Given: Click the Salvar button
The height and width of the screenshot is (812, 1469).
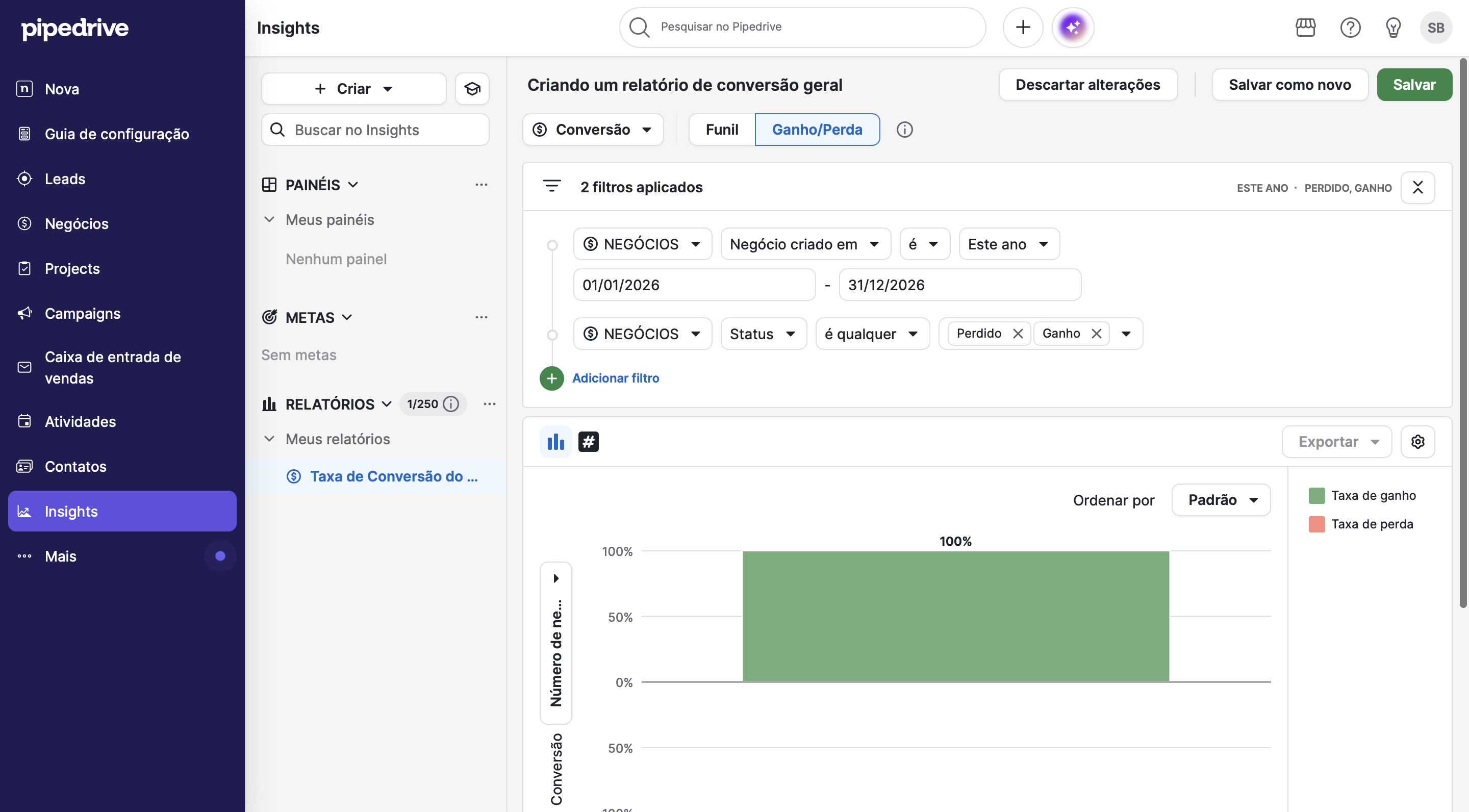Looking at the screenshot, I should tap(1414, 85).
